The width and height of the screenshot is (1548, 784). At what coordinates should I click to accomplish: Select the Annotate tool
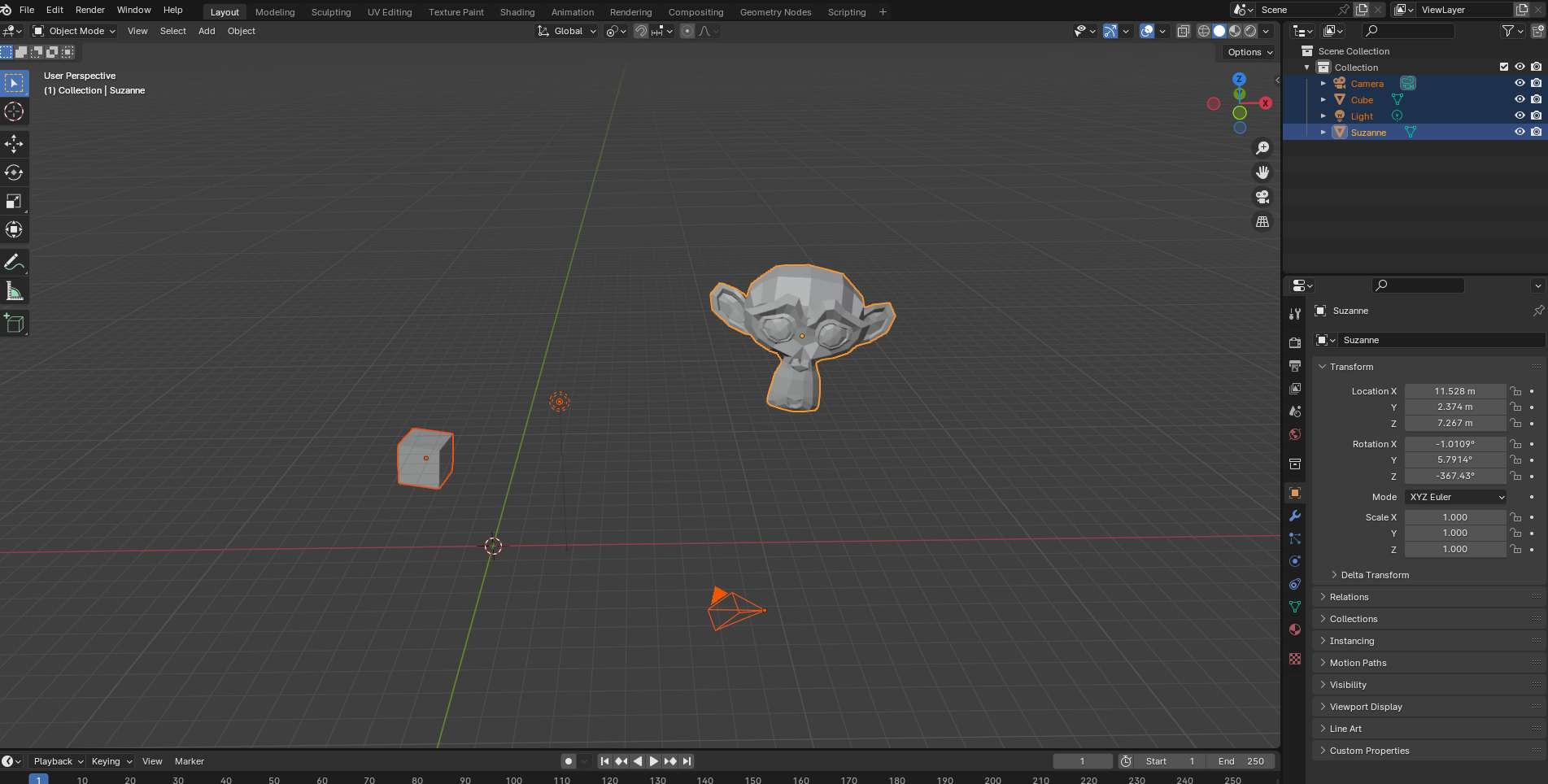pos(14,262)
